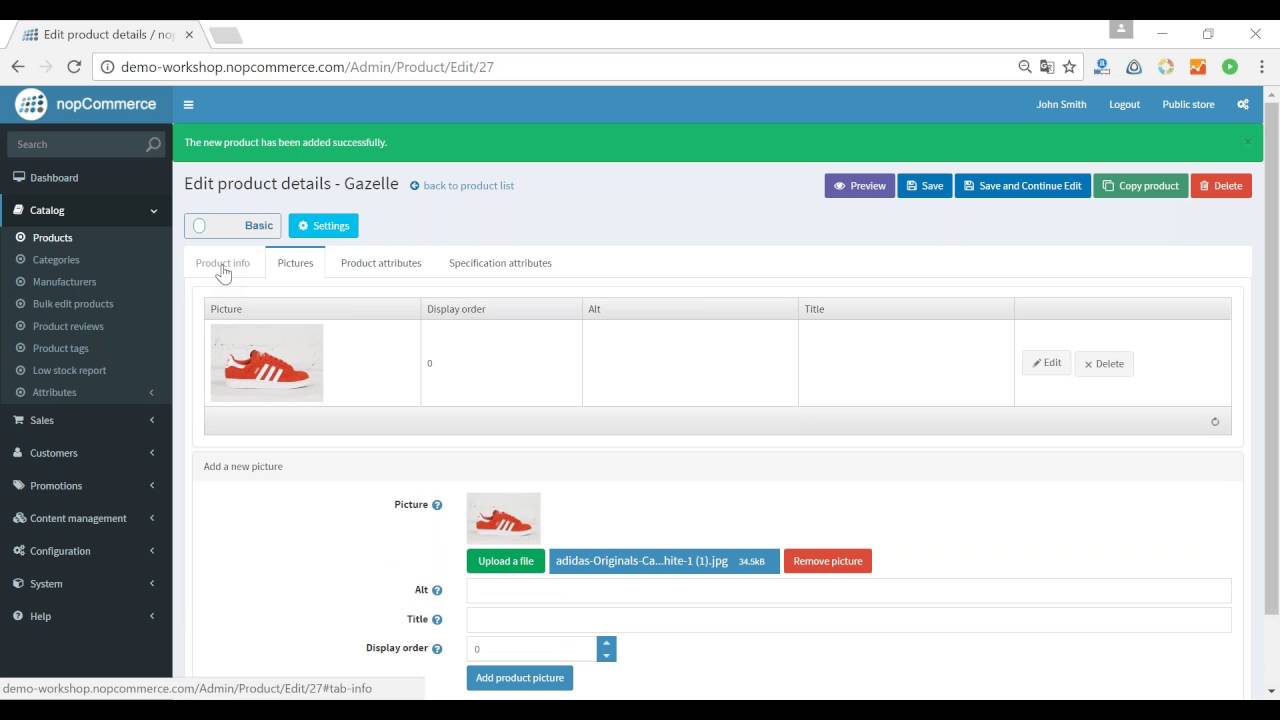The width and height of the screenshot is (1280, 720).
Task: Switch to the Product info tab
Action: [223, 263]
